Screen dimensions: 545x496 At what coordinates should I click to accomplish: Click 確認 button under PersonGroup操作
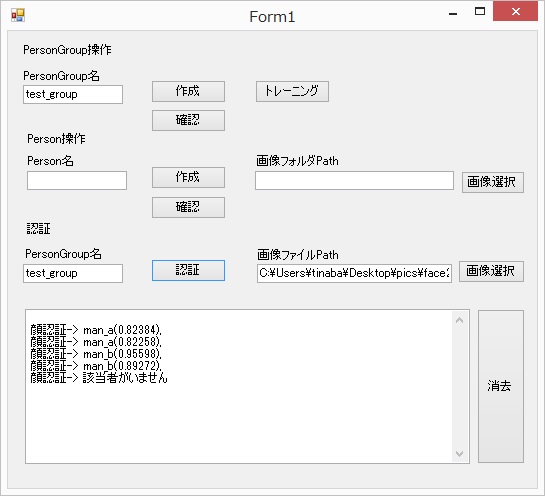point(188,121)
